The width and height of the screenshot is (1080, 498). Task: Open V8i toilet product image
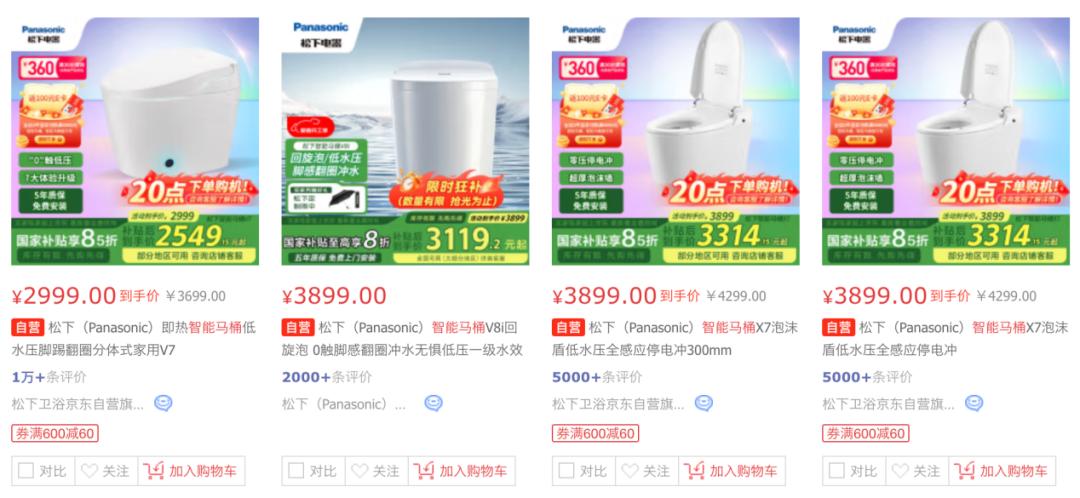pyautogui.click(x=405, y=141)
